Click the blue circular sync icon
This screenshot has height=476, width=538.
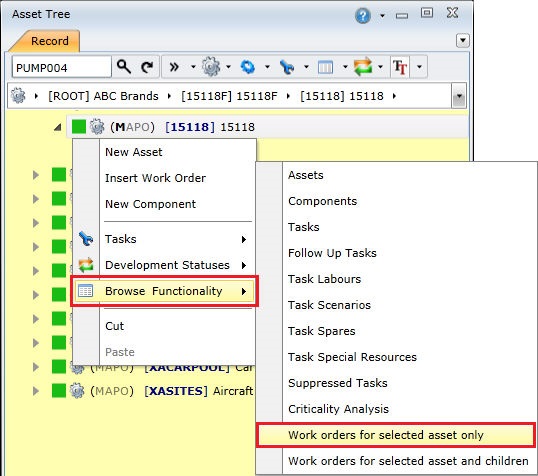pyautogui.click(x=248, y=67)
